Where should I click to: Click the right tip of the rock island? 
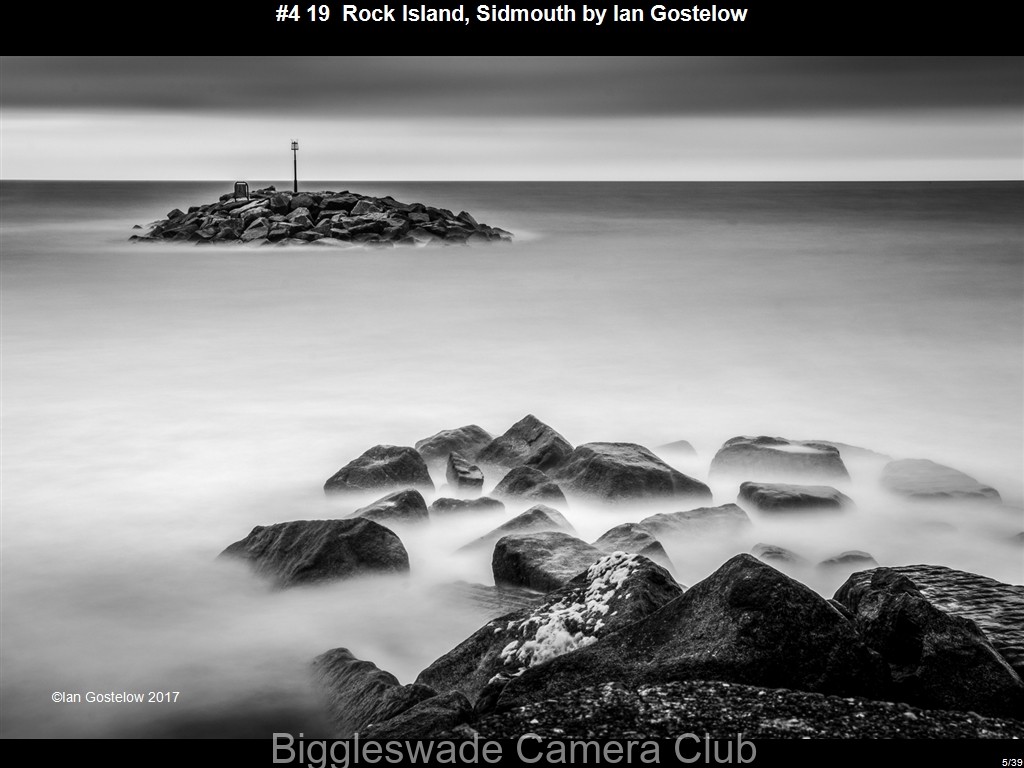coord(500,234)
